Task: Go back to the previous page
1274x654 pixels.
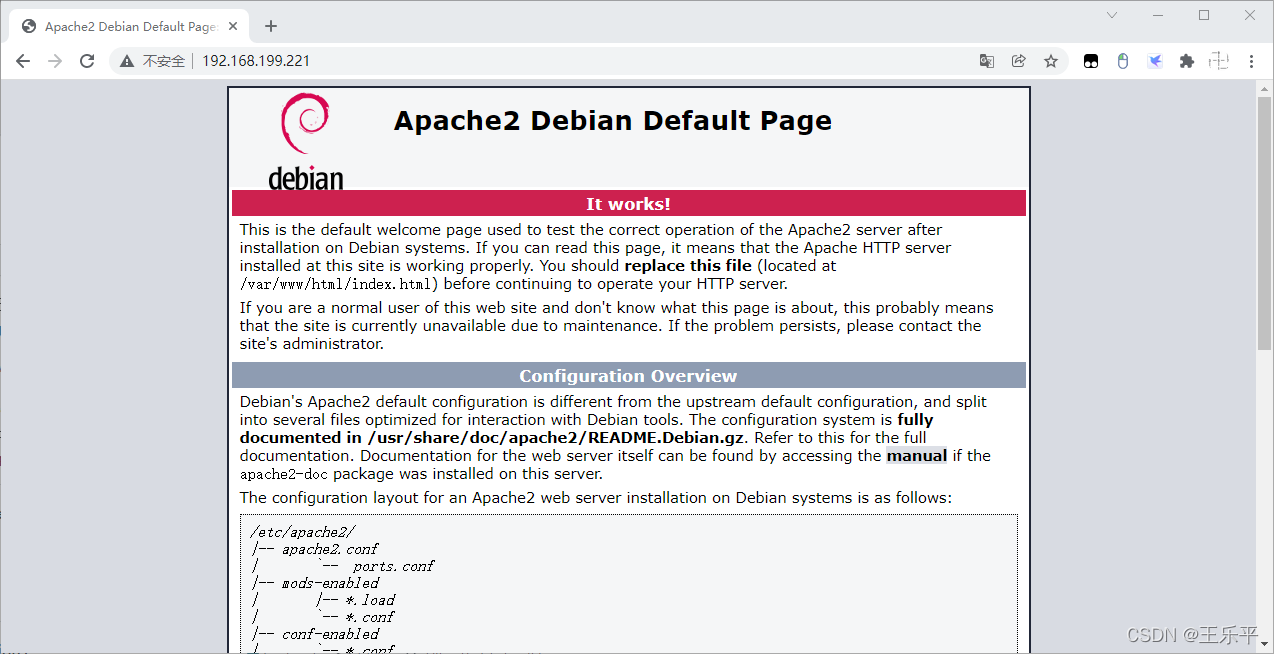Action: [23, 61]
